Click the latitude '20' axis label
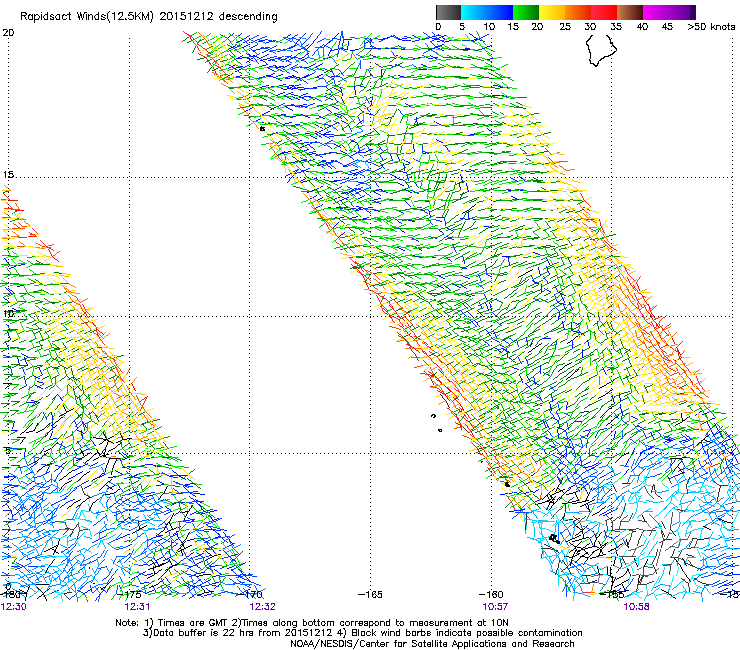Image resolution: width=740 pixels, height=650 pixels. (x=8, y=33)
